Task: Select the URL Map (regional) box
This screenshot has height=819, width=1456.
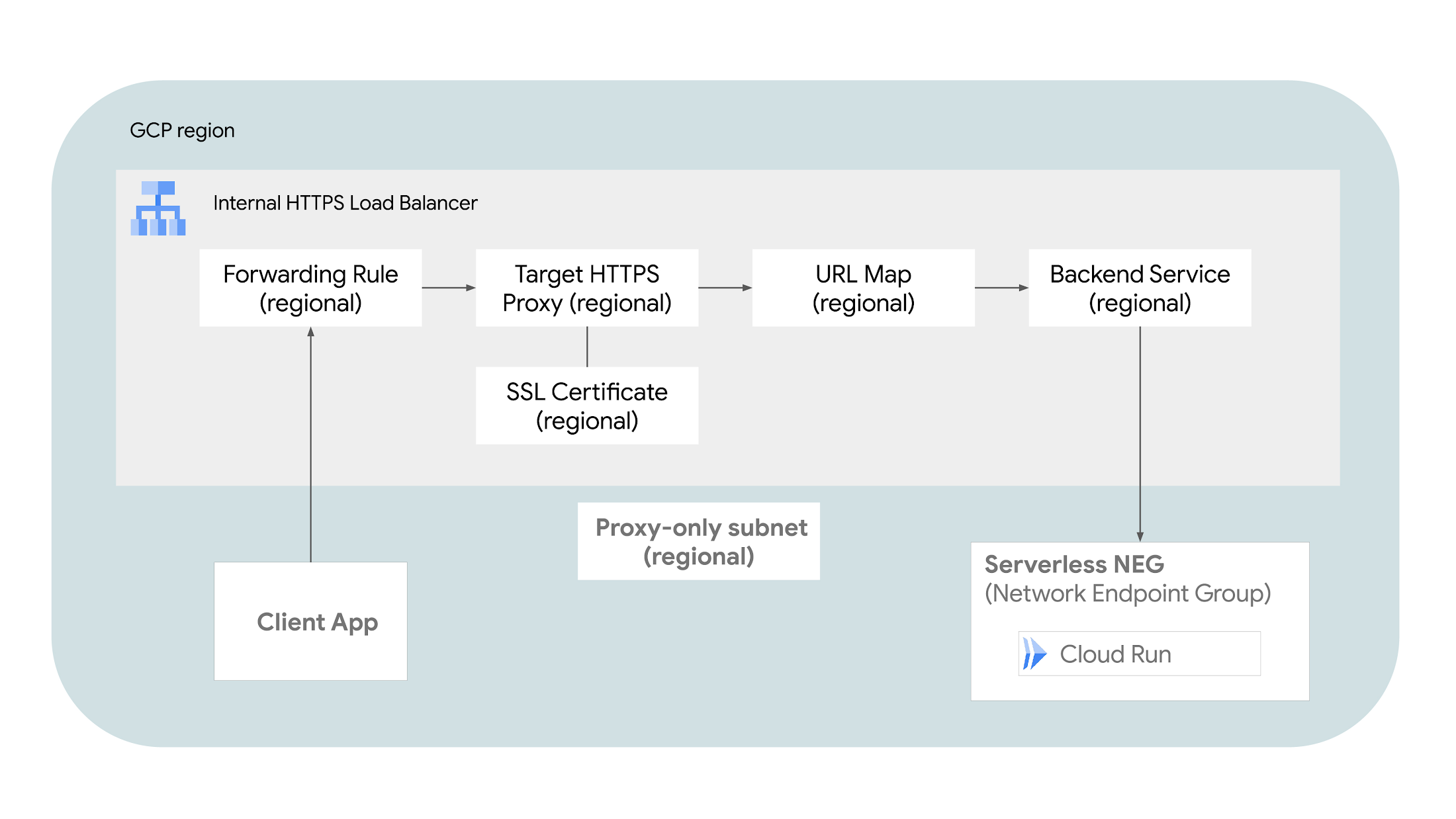Action: pyautogui.click(x=864, y=288)
